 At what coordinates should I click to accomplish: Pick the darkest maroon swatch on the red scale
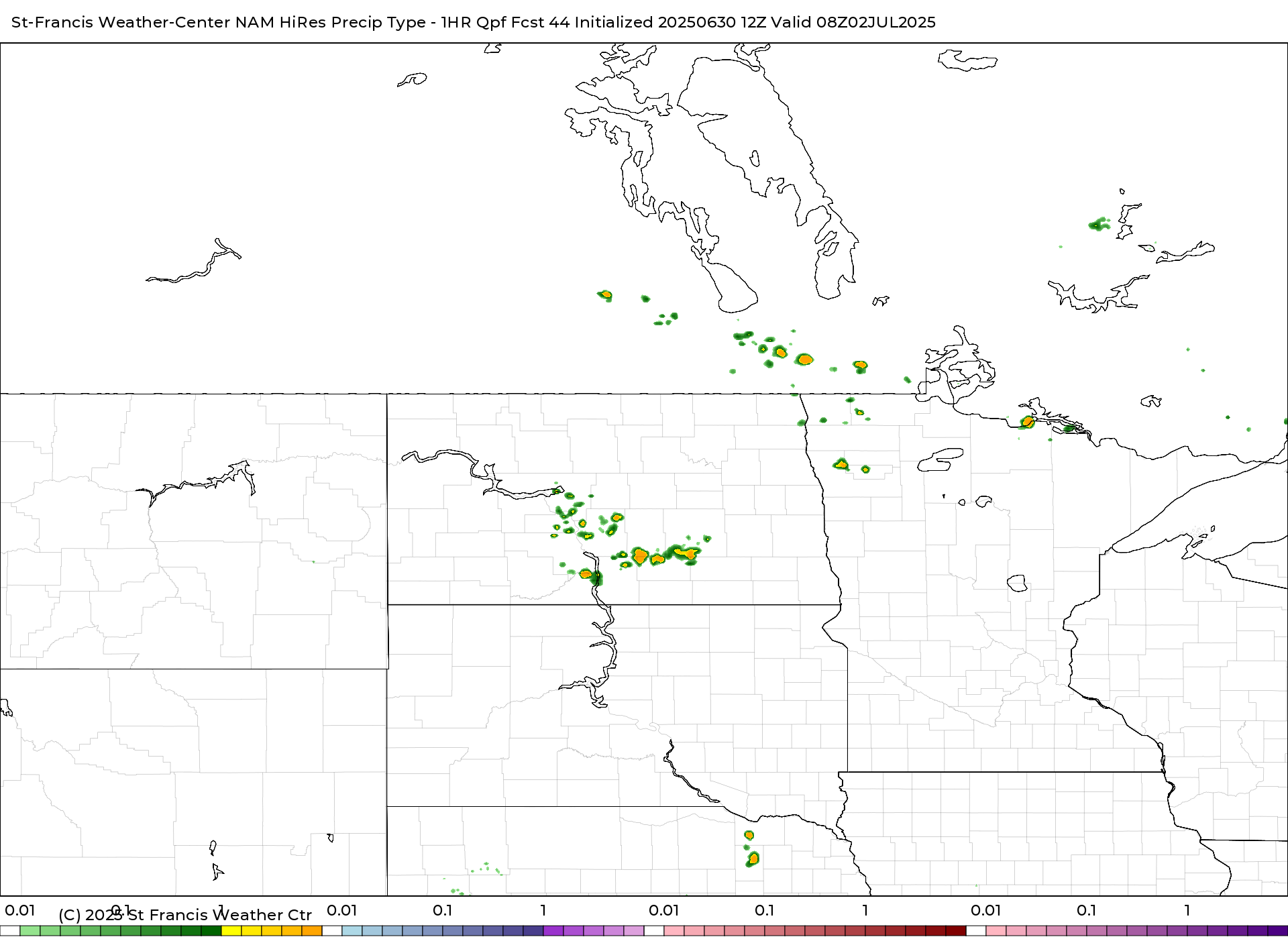[956, 931]
